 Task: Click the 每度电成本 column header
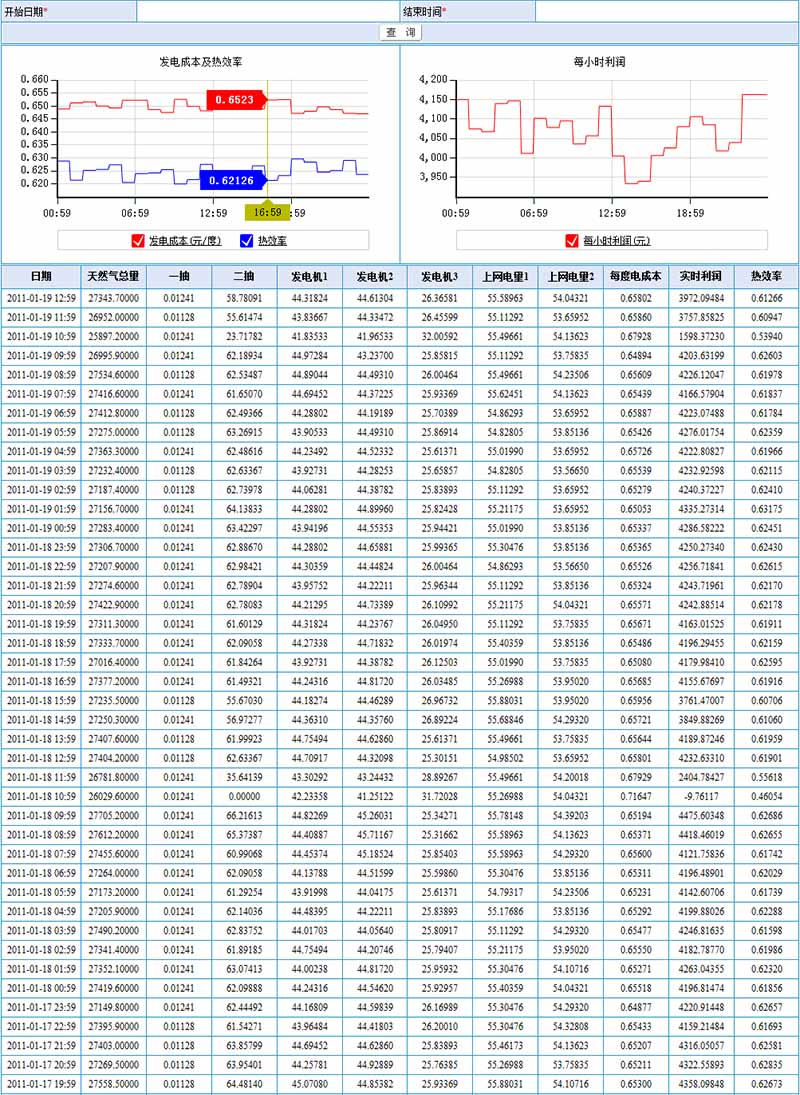636,277
